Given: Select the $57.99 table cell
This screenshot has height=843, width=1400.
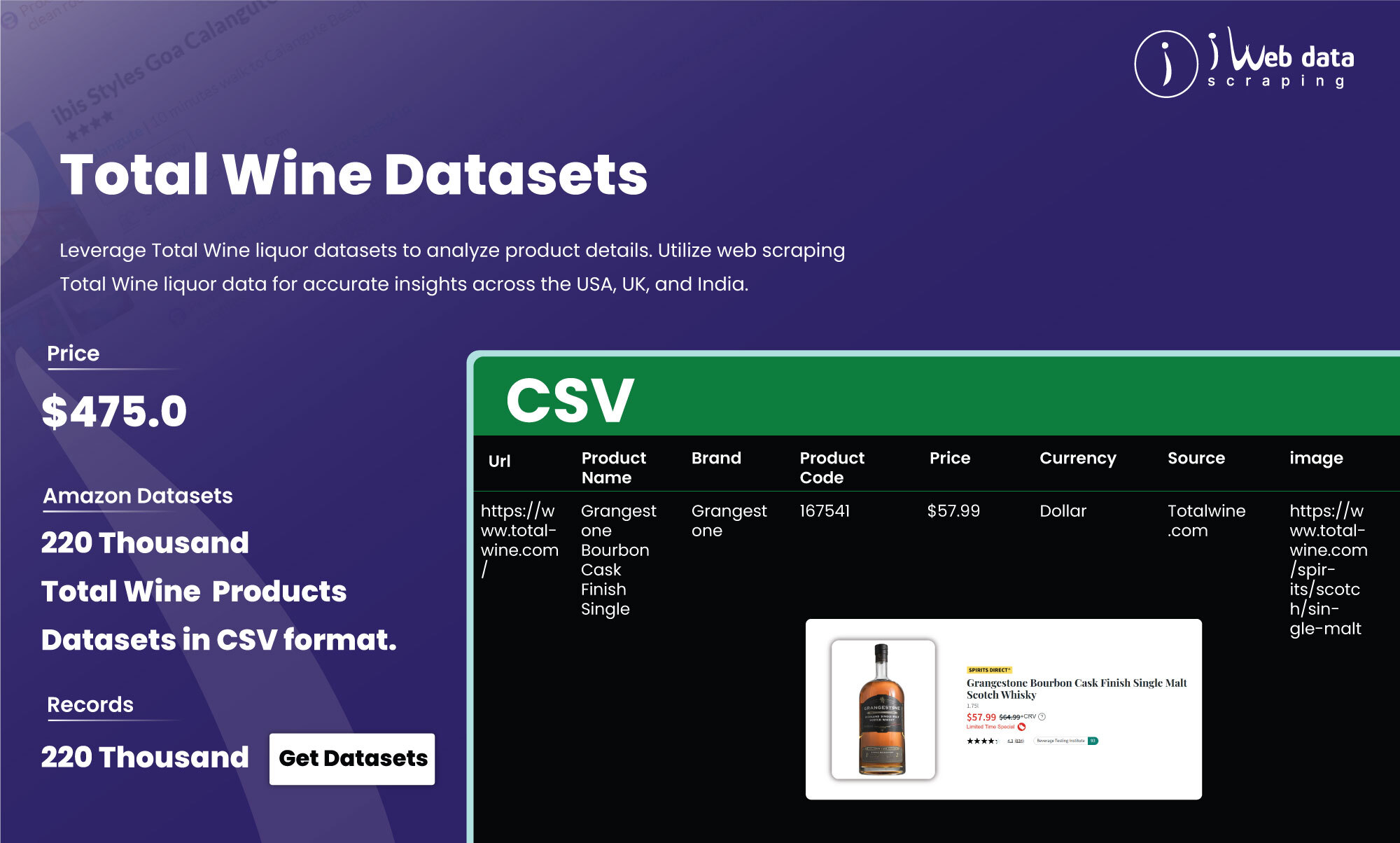Looking at the screenshot, I should (x=953, y=511).
